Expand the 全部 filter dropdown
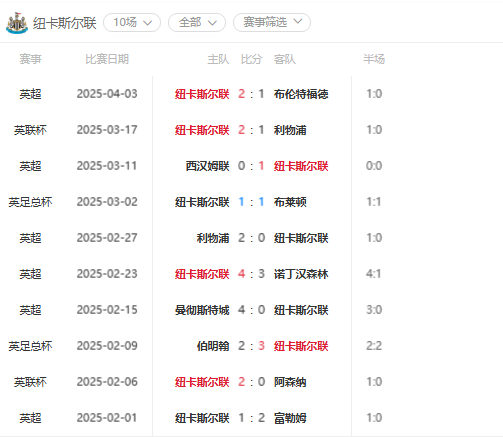 coord(197,23)
